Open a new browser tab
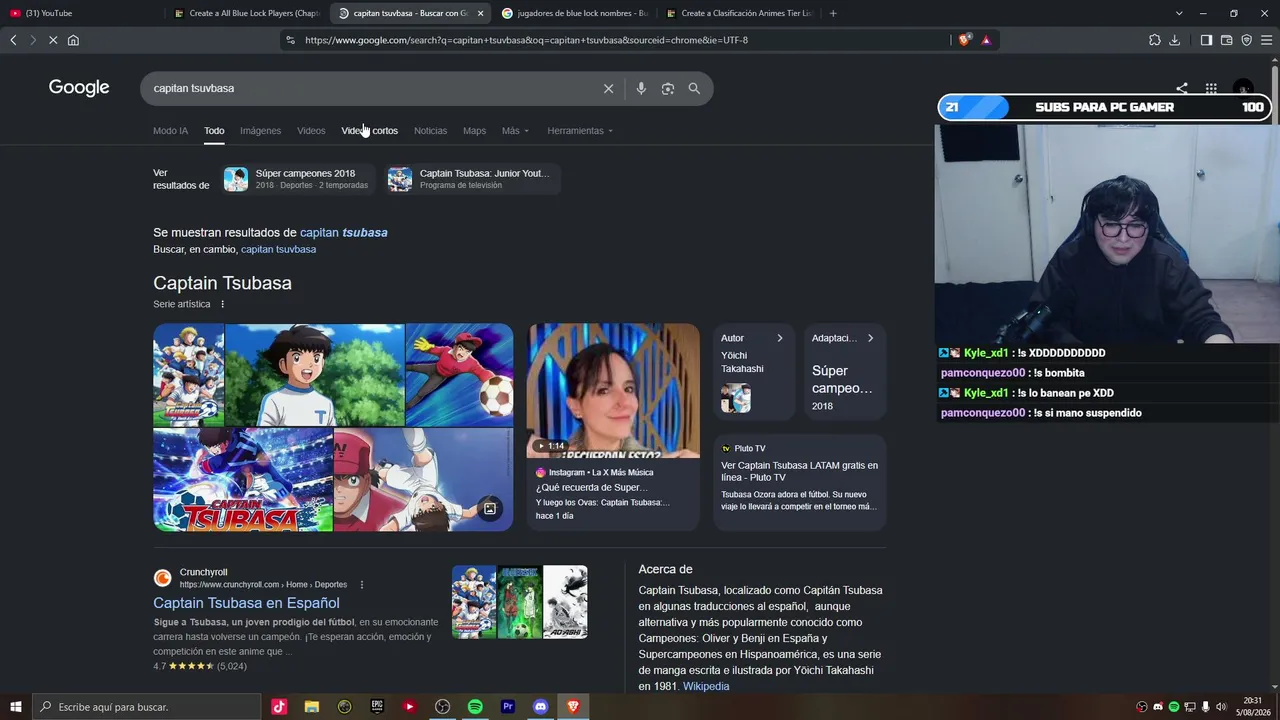This screenshot has width=1280, height=720. pyautogui.click(x=833, y=13)
